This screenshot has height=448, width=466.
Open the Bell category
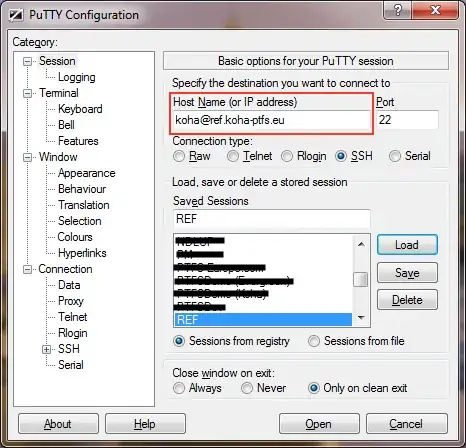coord(66,125)
